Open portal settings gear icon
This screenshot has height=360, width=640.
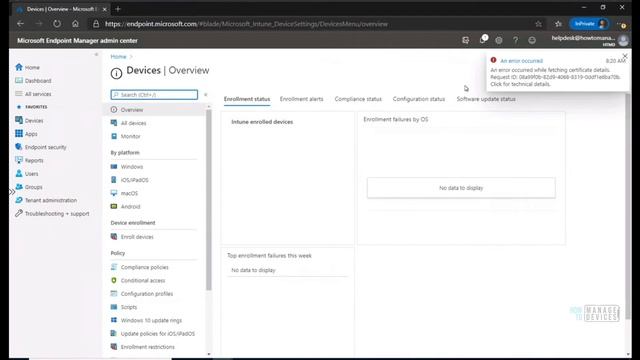[499, 40]
